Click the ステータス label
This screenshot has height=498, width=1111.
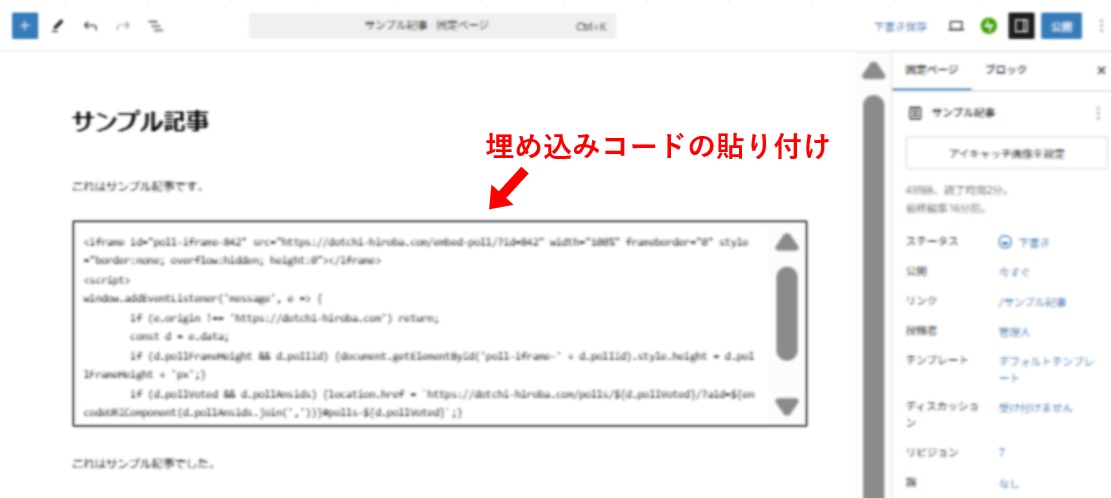(932, 242)
